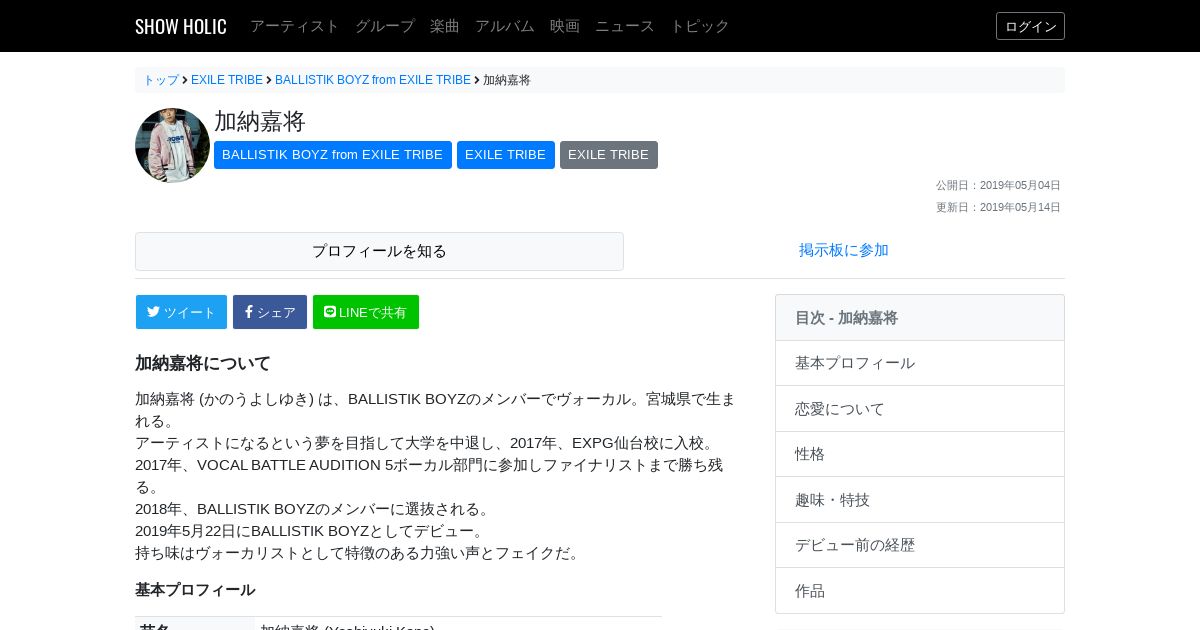Jump to 趣味・特技 in table of contents
This screenshot has height=630, width=1200.
coord(920,500)
